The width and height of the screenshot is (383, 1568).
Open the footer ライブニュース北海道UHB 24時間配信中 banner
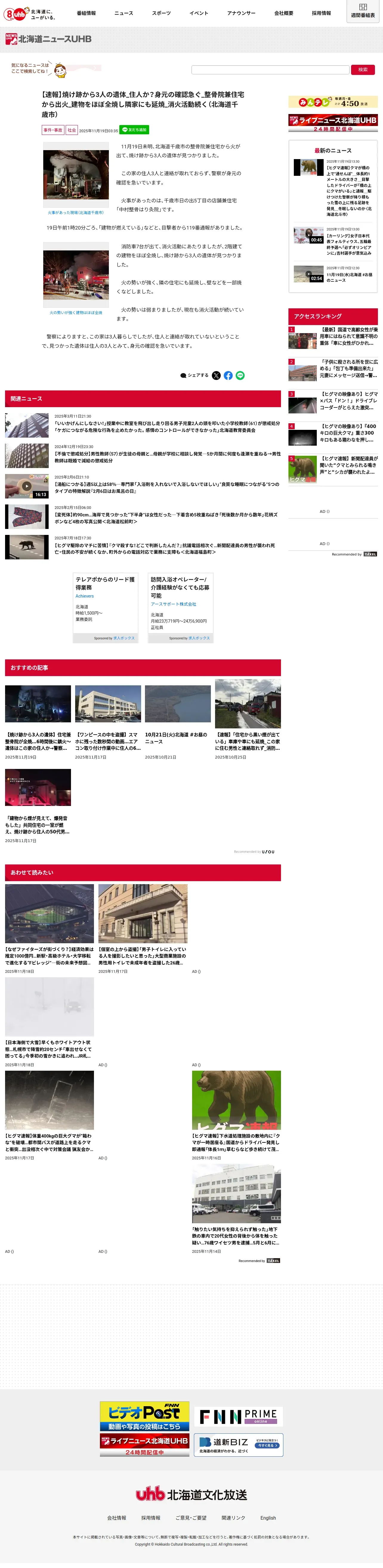coord(145,1444)
